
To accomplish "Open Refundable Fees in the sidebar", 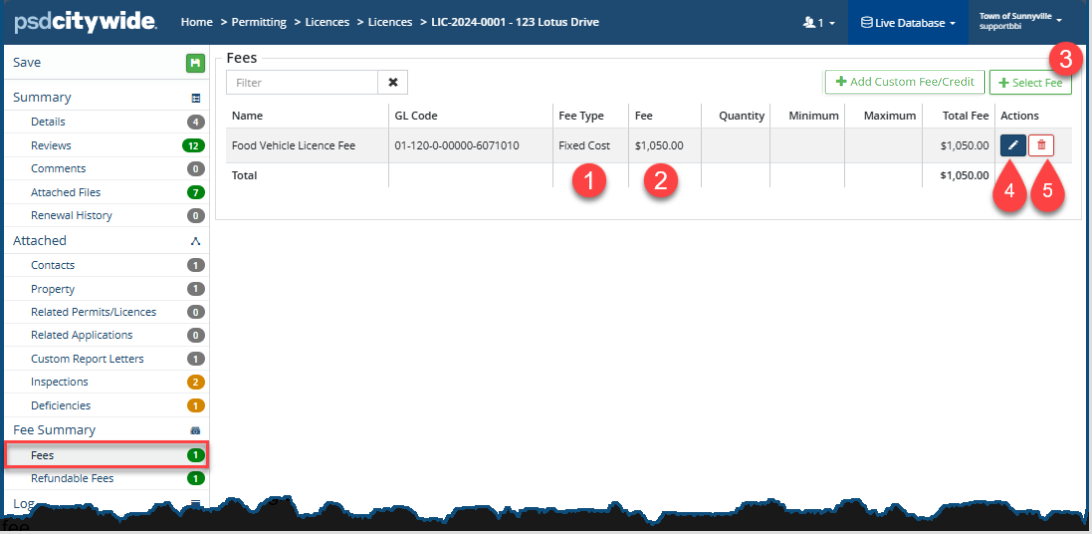I will tap(72, 478).
